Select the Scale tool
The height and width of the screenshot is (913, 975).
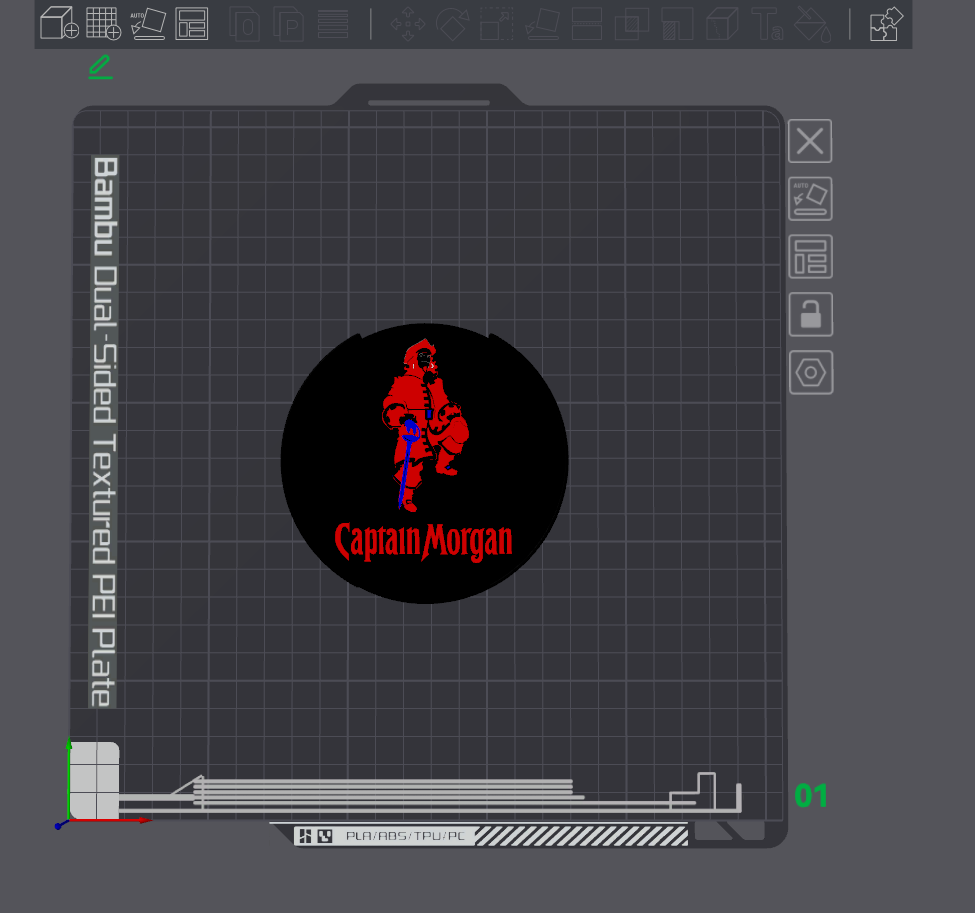(x=496, y=24)
